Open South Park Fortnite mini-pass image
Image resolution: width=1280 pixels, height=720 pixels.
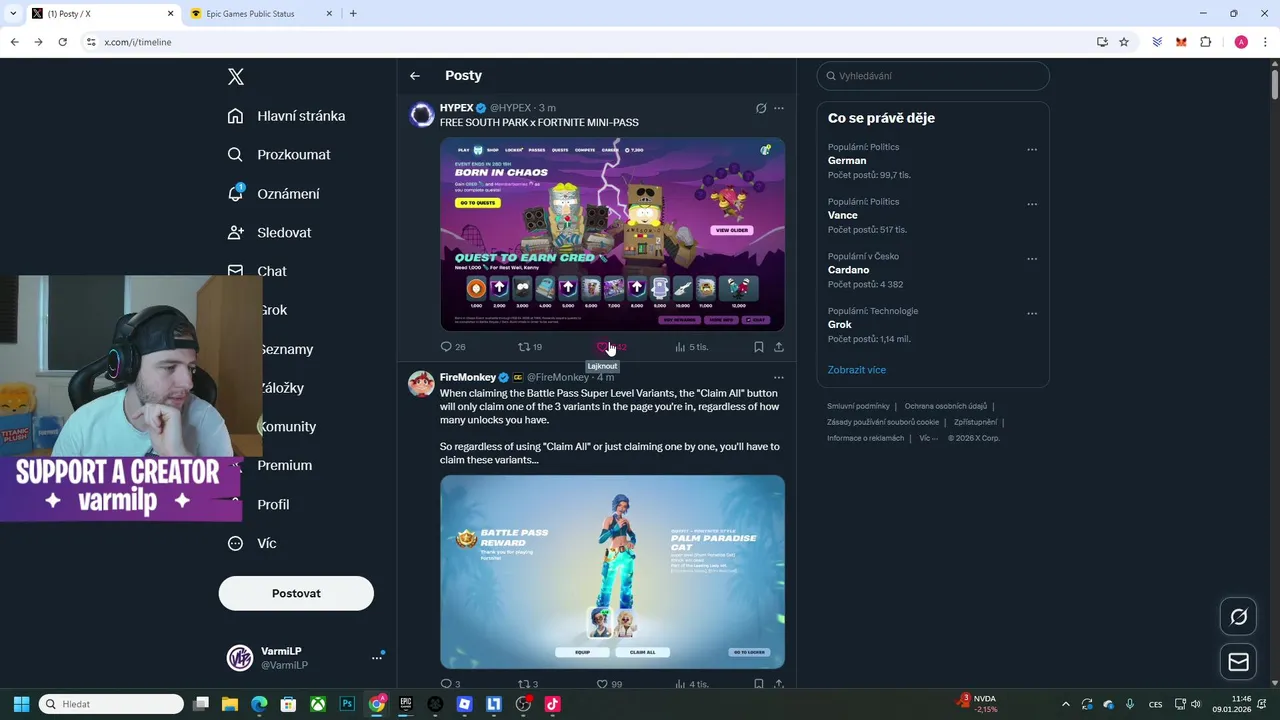click(x=612, y=234)
